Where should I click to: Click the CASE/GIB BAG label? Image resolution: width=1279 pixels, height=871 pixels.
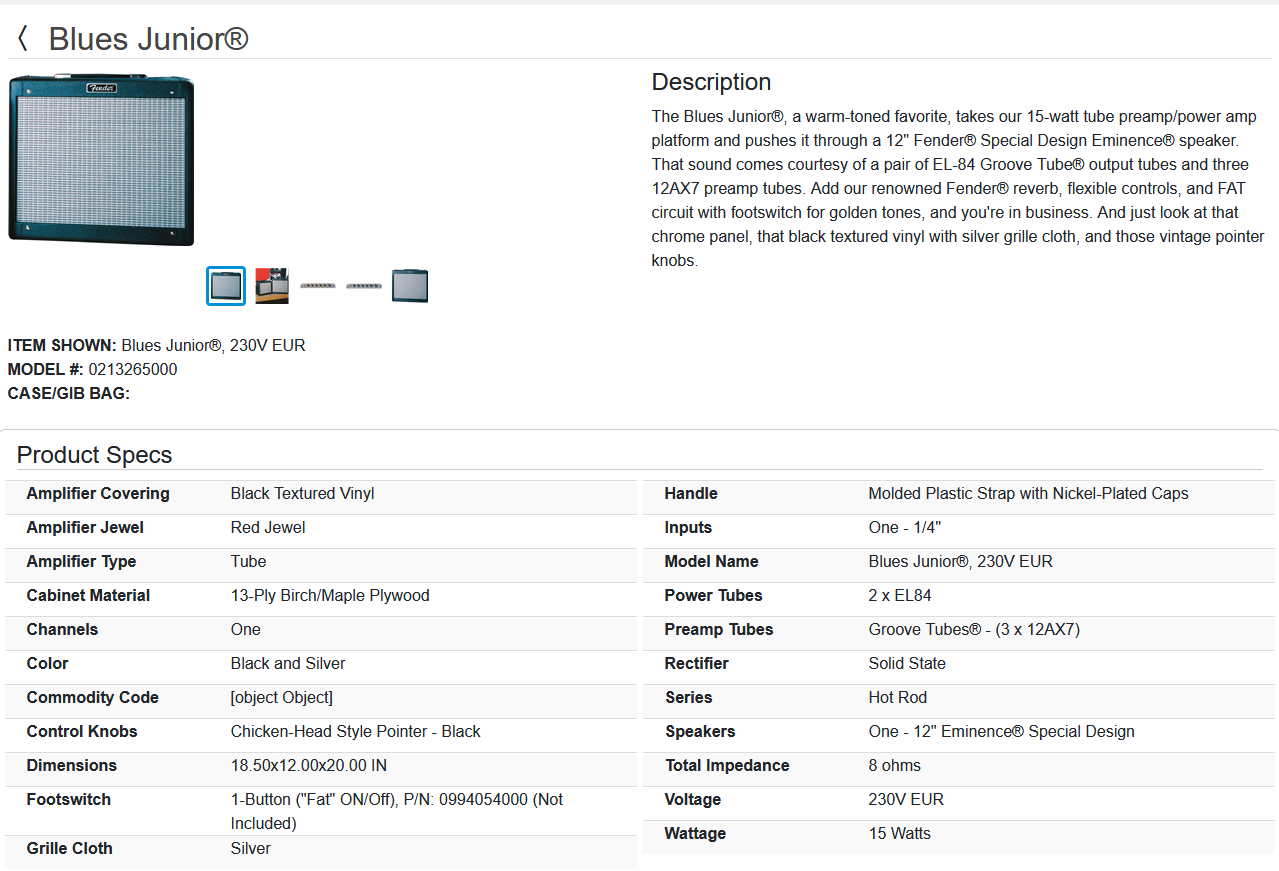(69, 393)
